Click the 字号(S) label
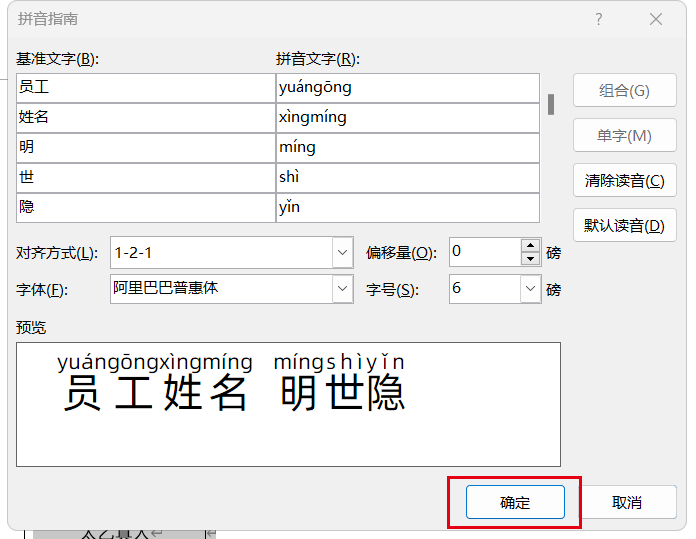Screen dimensions: 696x539 tap(392, 290)
